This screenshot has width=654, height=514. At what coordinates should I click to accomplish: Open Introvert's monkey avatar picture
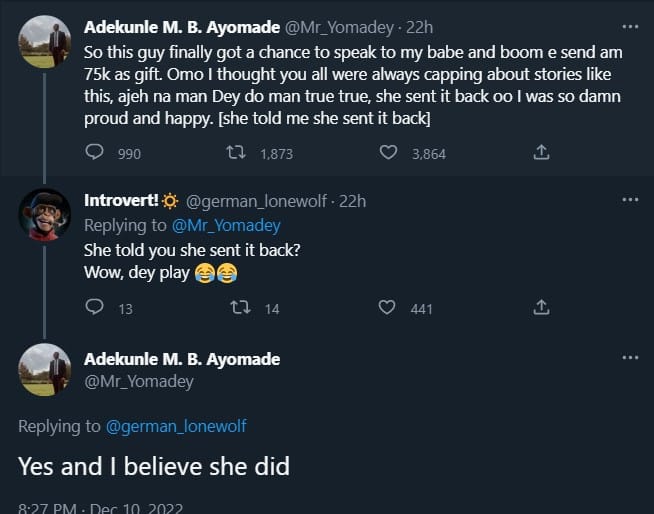[45, 214]
